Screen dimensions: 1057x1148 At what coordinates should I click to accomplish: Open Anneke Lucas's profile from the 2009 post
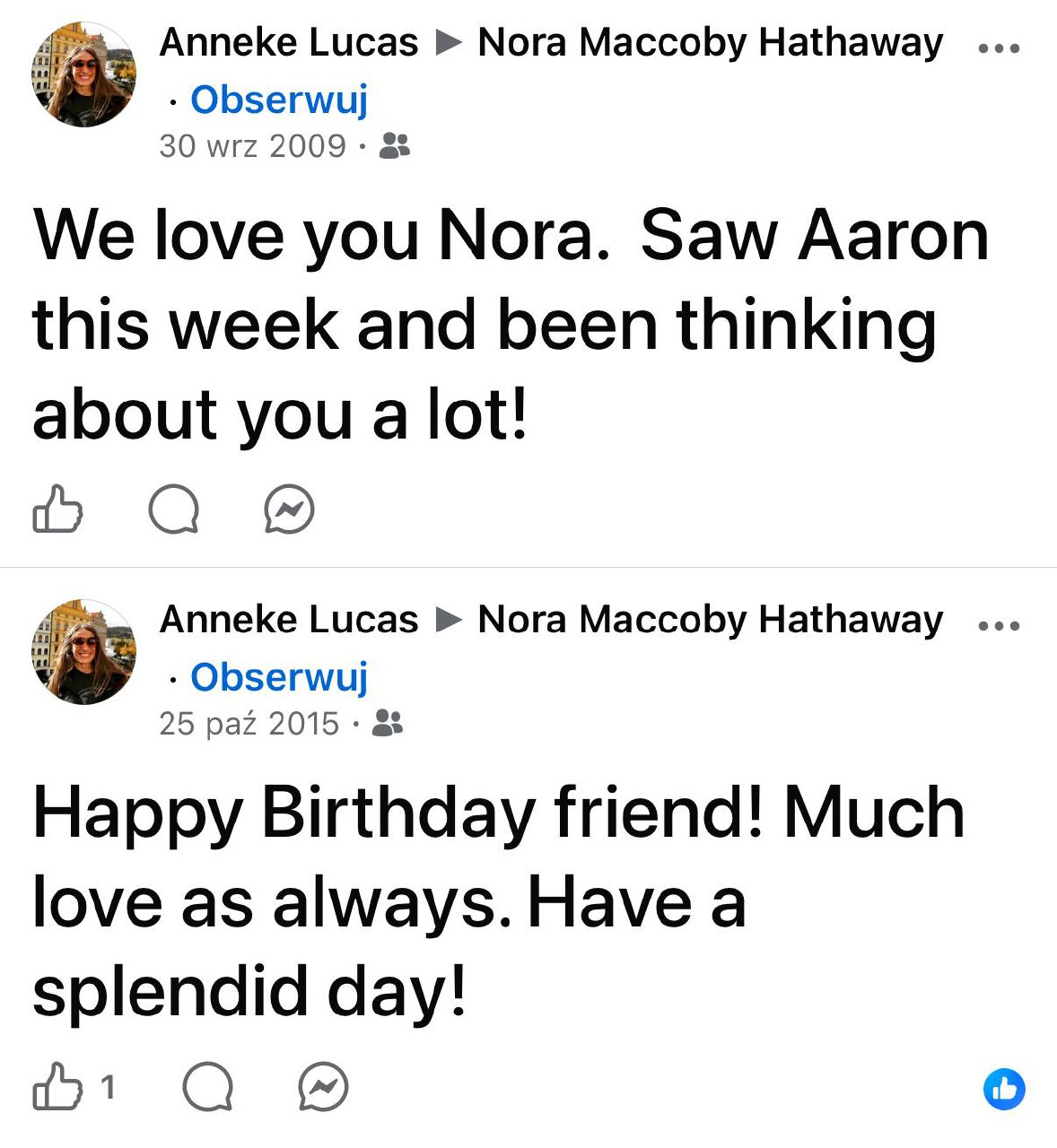click(x=288, y=42)
